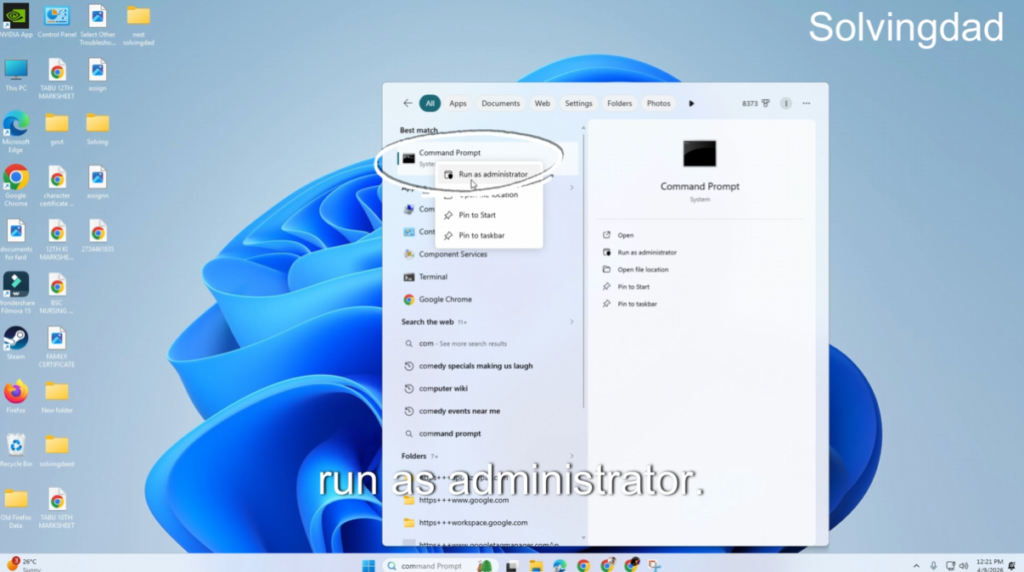Click the back arrow in search panel
1024x572 pixels.
(407, 103)
